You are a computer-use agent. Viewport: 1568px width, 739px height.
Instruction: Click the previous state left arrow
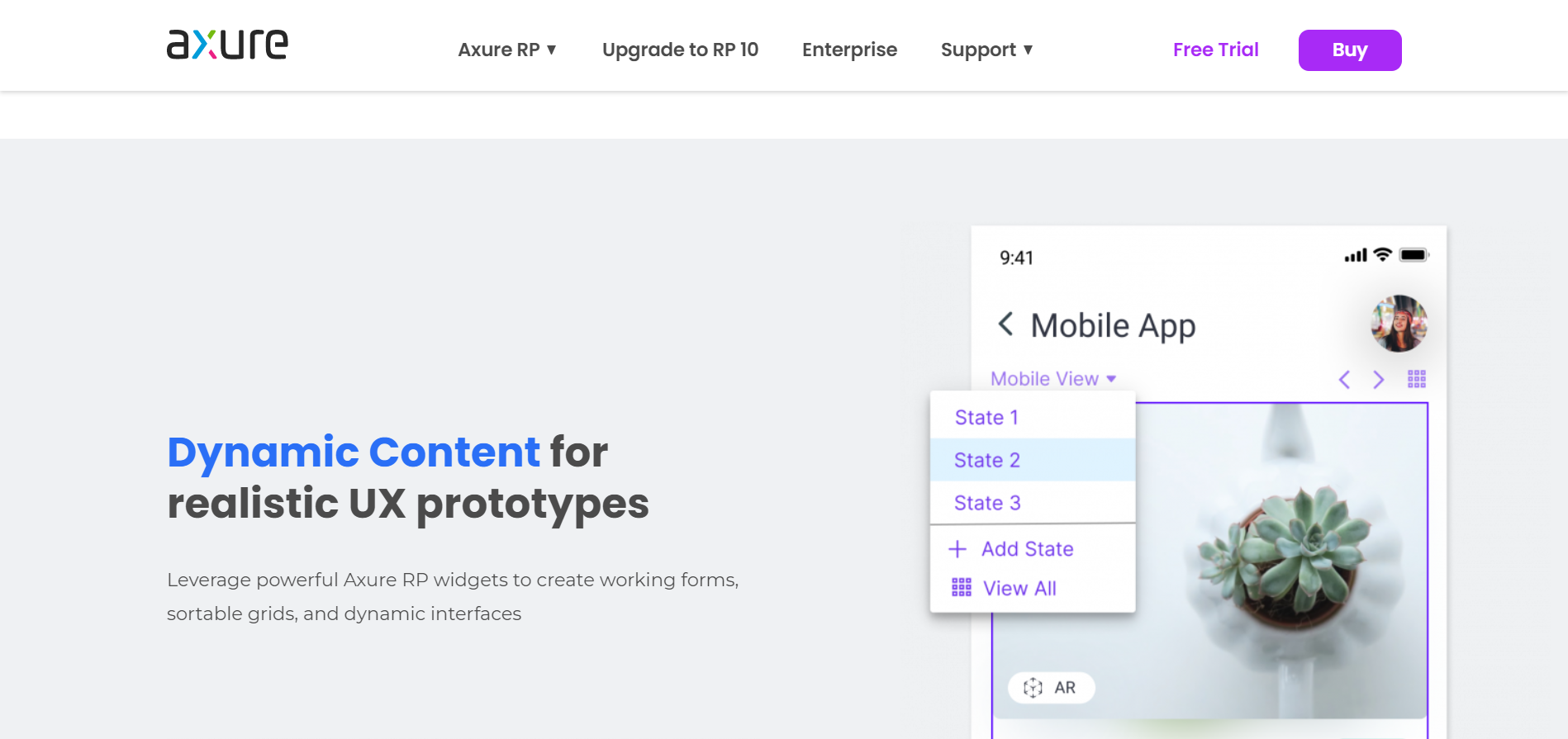coord(1344,379)
